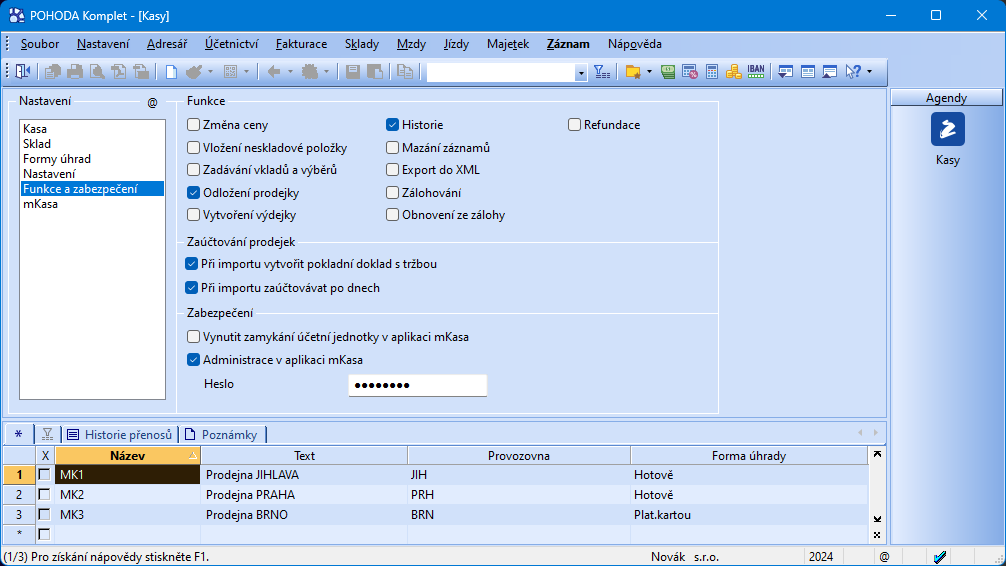Enable Vložení neskladové položky option
This screenshot has width=1006, height=566.
[193, 148]
